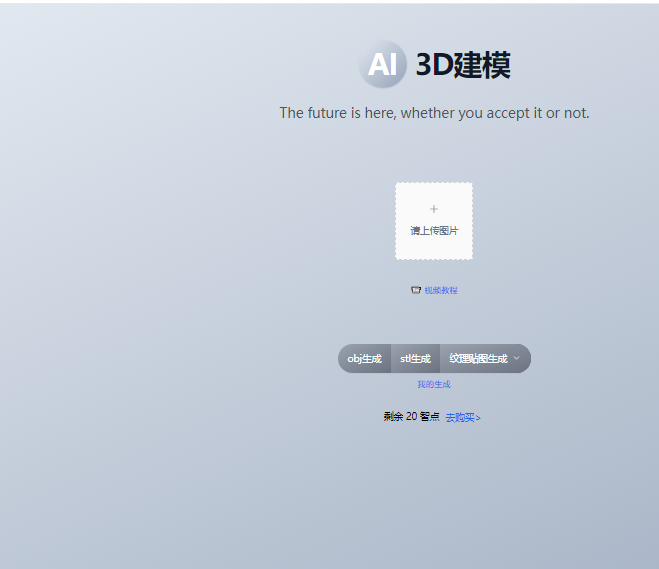659x569 pixels.
Task: Click the 3D建模 heading text
Action: [463, 65]
